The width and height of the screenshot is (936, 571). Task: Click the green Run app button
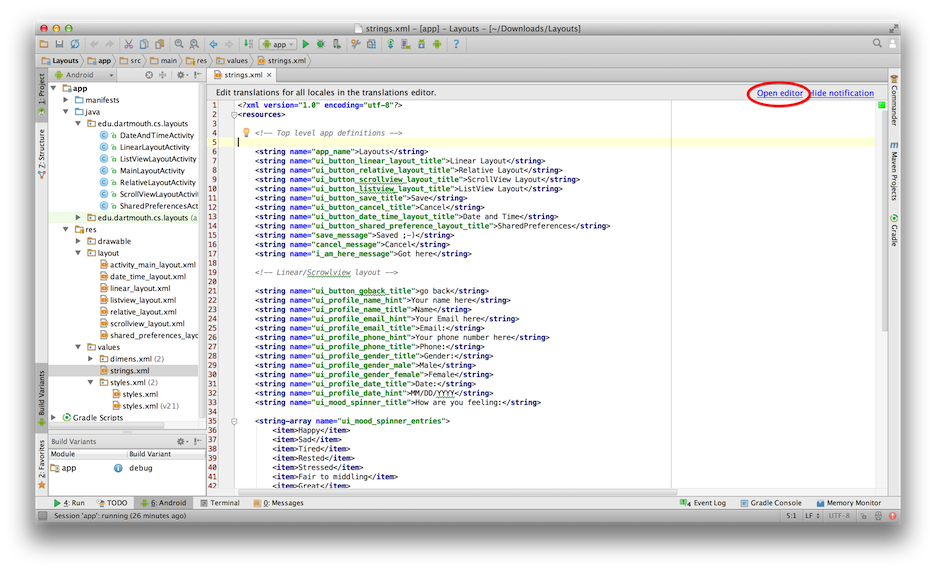click(306, 44)
